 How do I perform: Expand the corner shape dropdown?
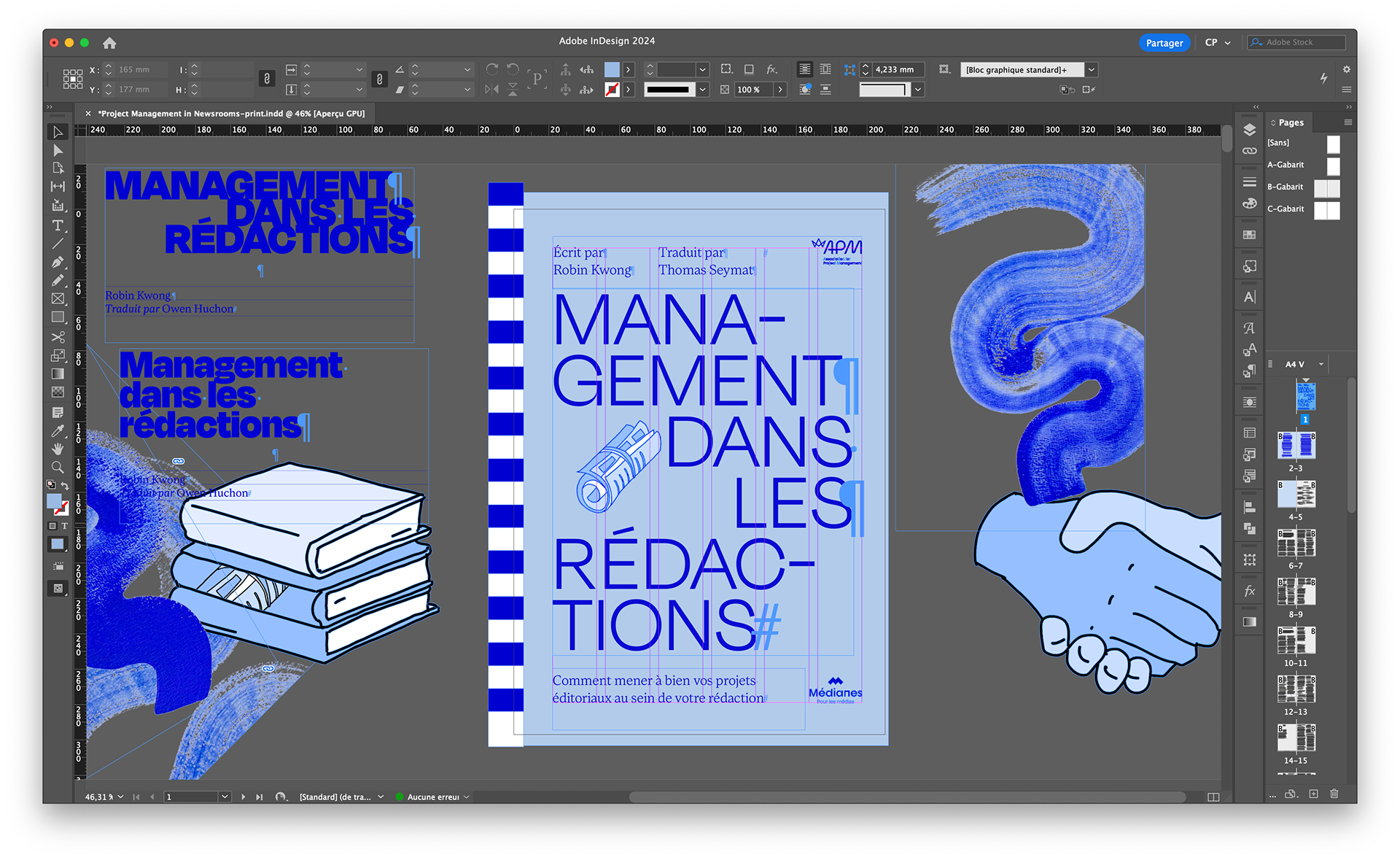tap(918, 89)
